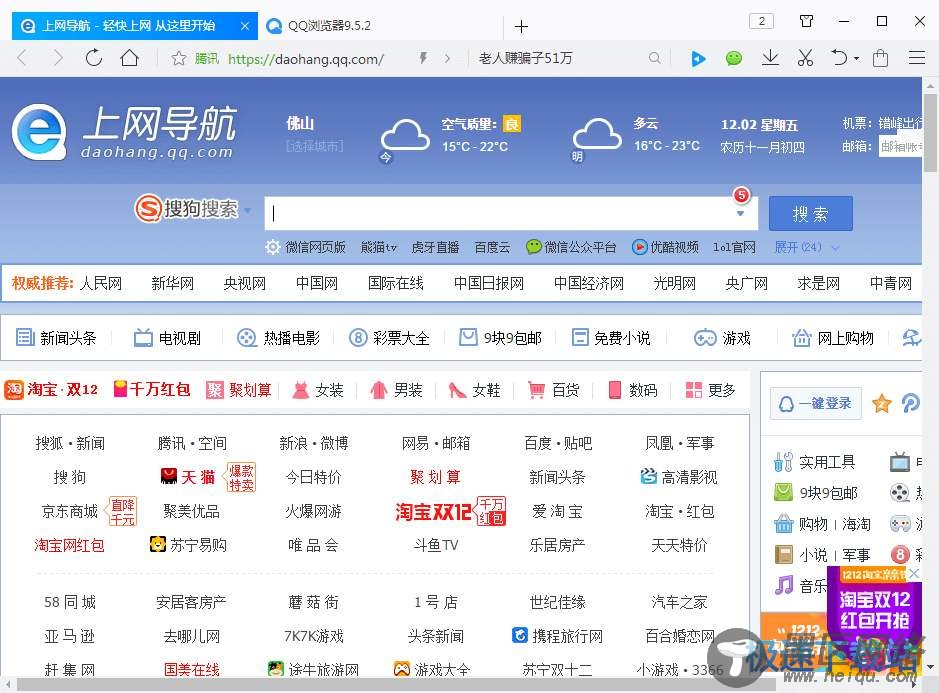Open the browser hamburger menu
The width and height of the screenshot is (939, 693).
tap(917, 58)
